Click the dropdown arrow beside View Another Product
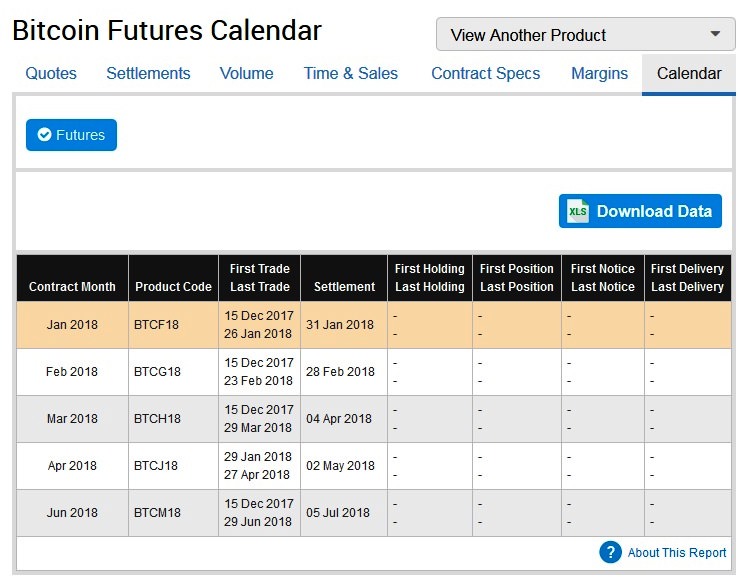Image resolution: width=740 pixels, height=579 pixels. (x=715, y=34)
